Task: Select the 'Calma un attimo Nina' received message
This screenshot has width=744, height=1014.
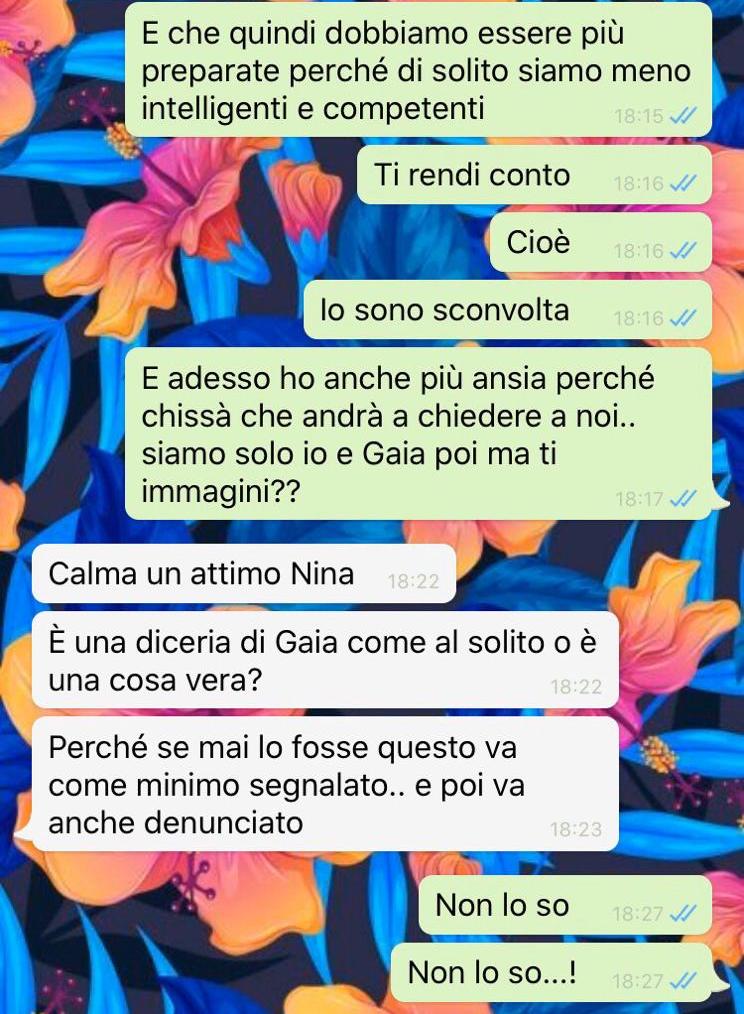Action: pyautogui.click(x=244, y=574)
